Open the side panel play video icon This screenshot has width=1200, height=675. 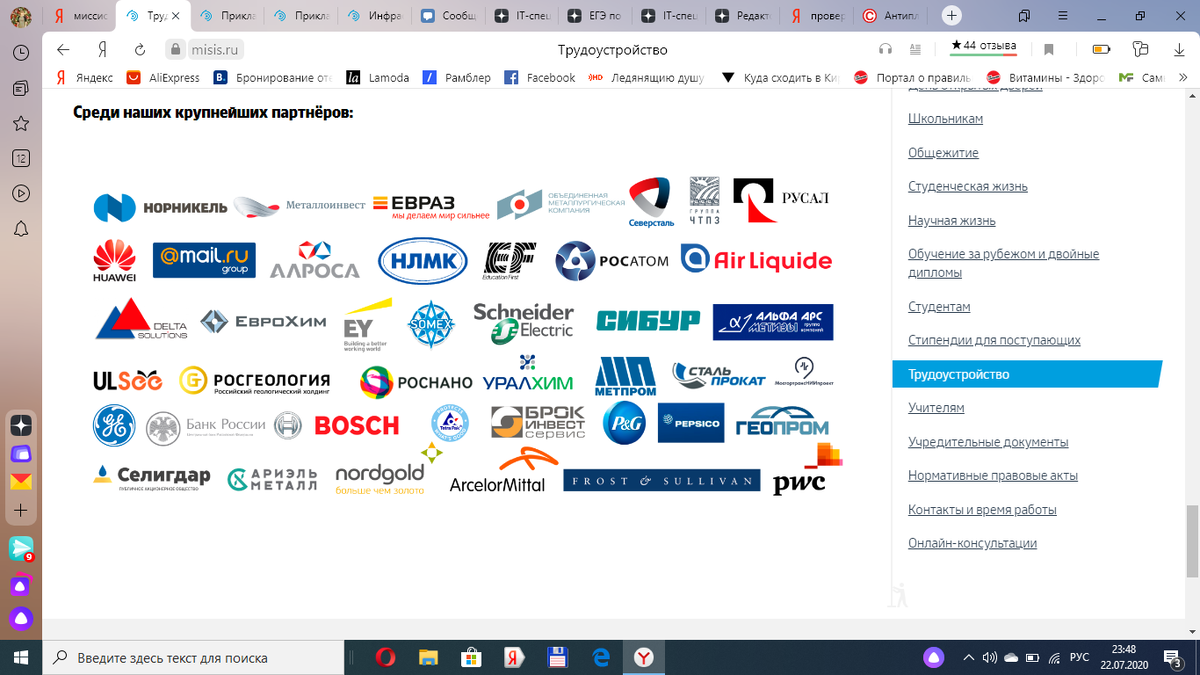click(x=21, y=193)
